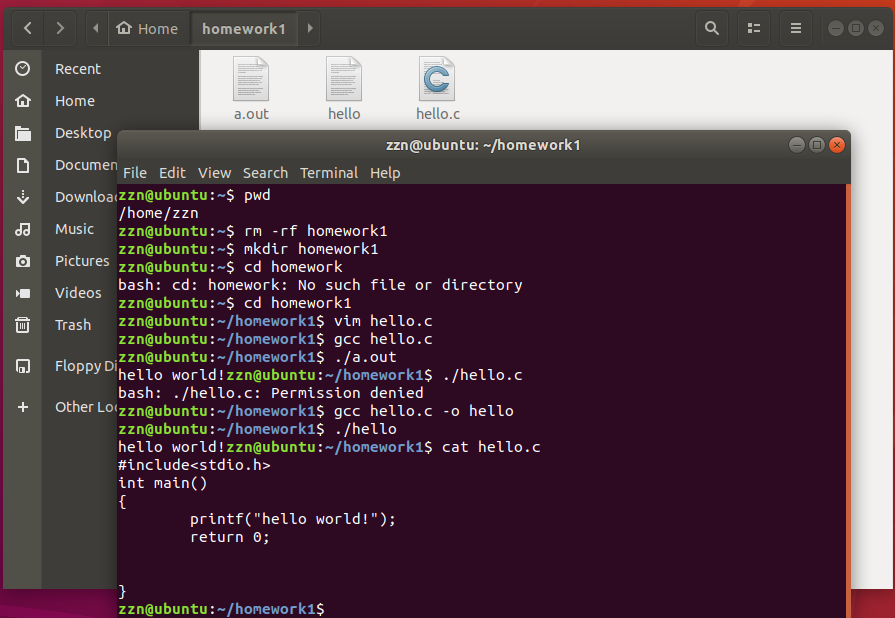Click the Recent clock icon in sidebar
895x618 pixels.
[23, 68]
